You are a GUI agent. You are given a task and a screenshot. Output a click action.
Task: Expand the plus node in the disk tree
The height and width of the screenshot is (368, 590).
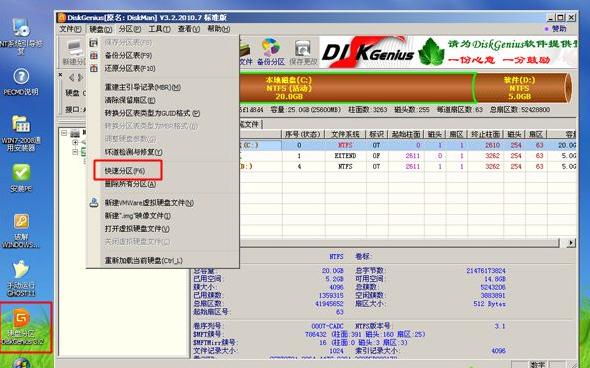[x=75, y=143]
